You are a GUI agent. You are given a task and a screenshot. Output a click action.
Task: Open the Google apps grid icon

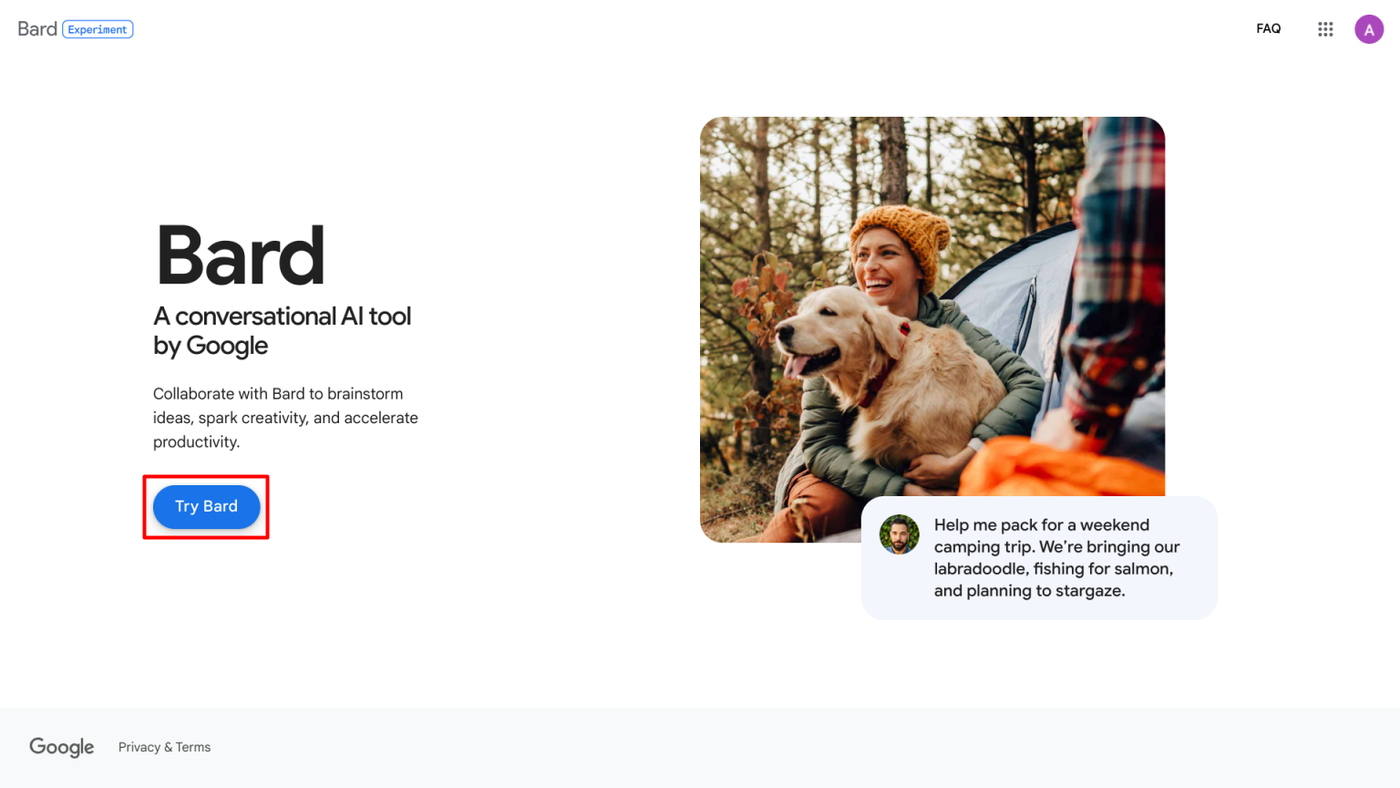[x=1325, y=29]
